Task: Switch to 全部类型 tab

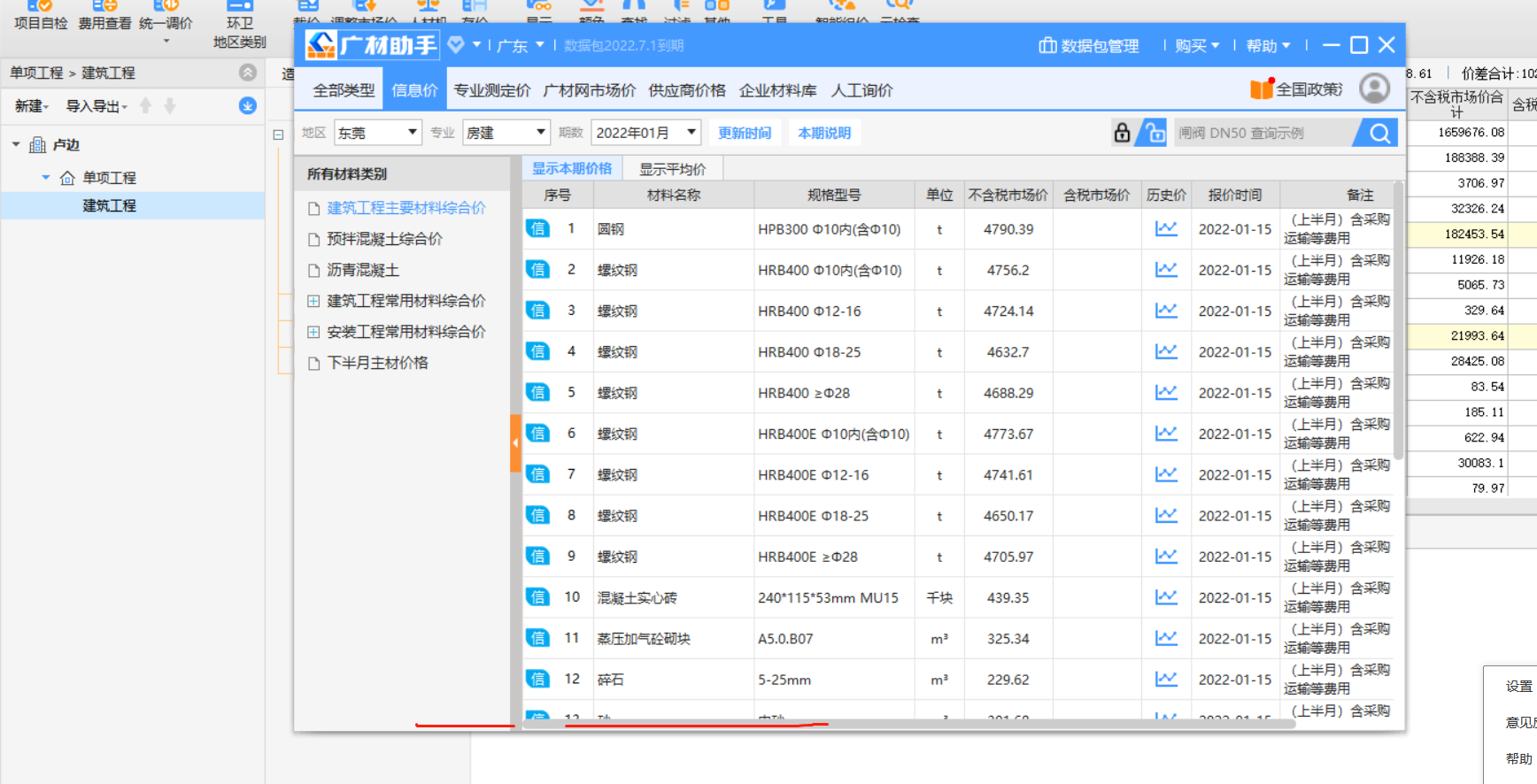Action: pyautogui.click(x=344, y=89)
